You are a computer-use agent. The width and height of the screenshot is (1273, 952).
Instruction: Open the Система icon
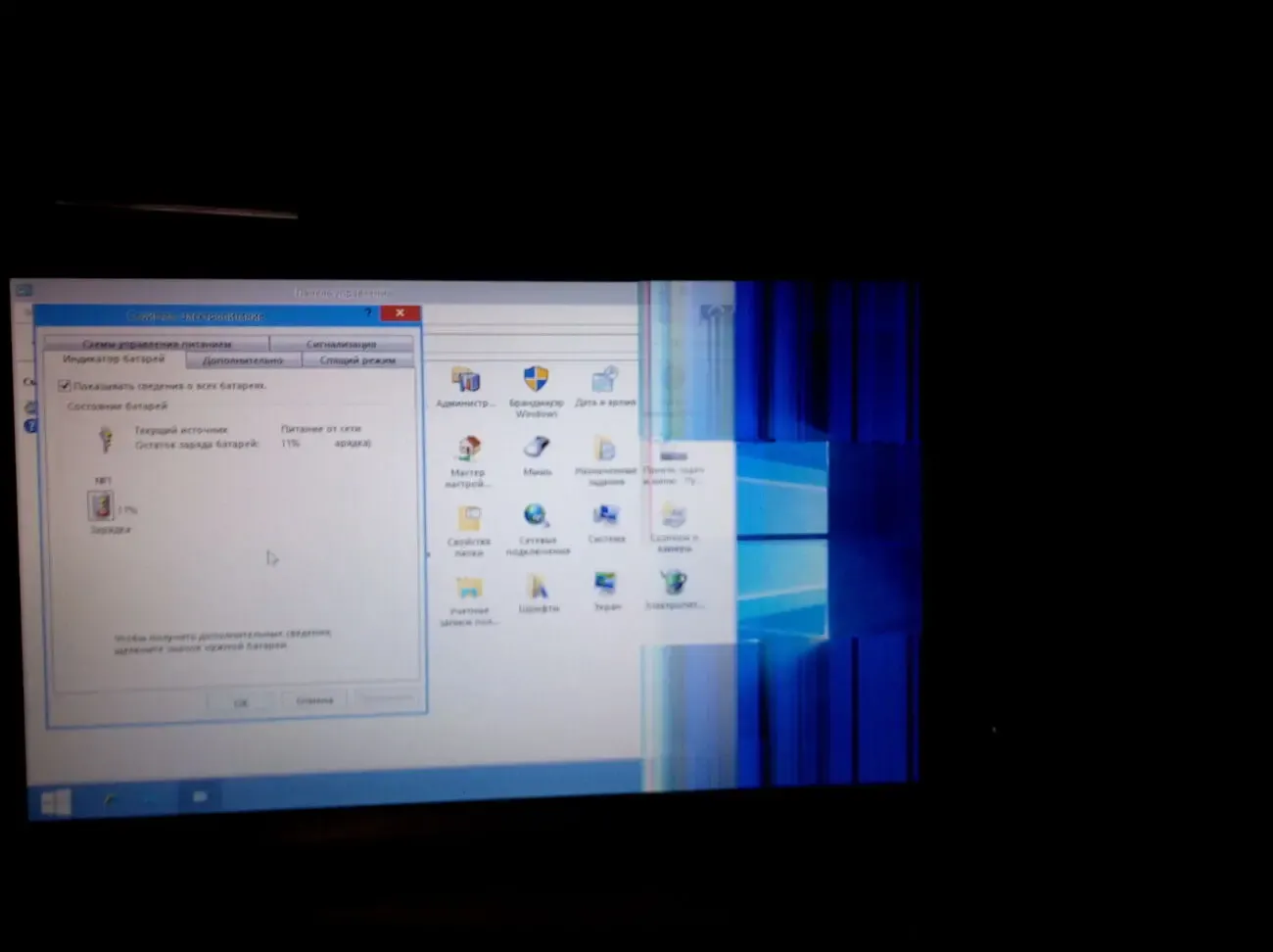(x=606, y=516)
